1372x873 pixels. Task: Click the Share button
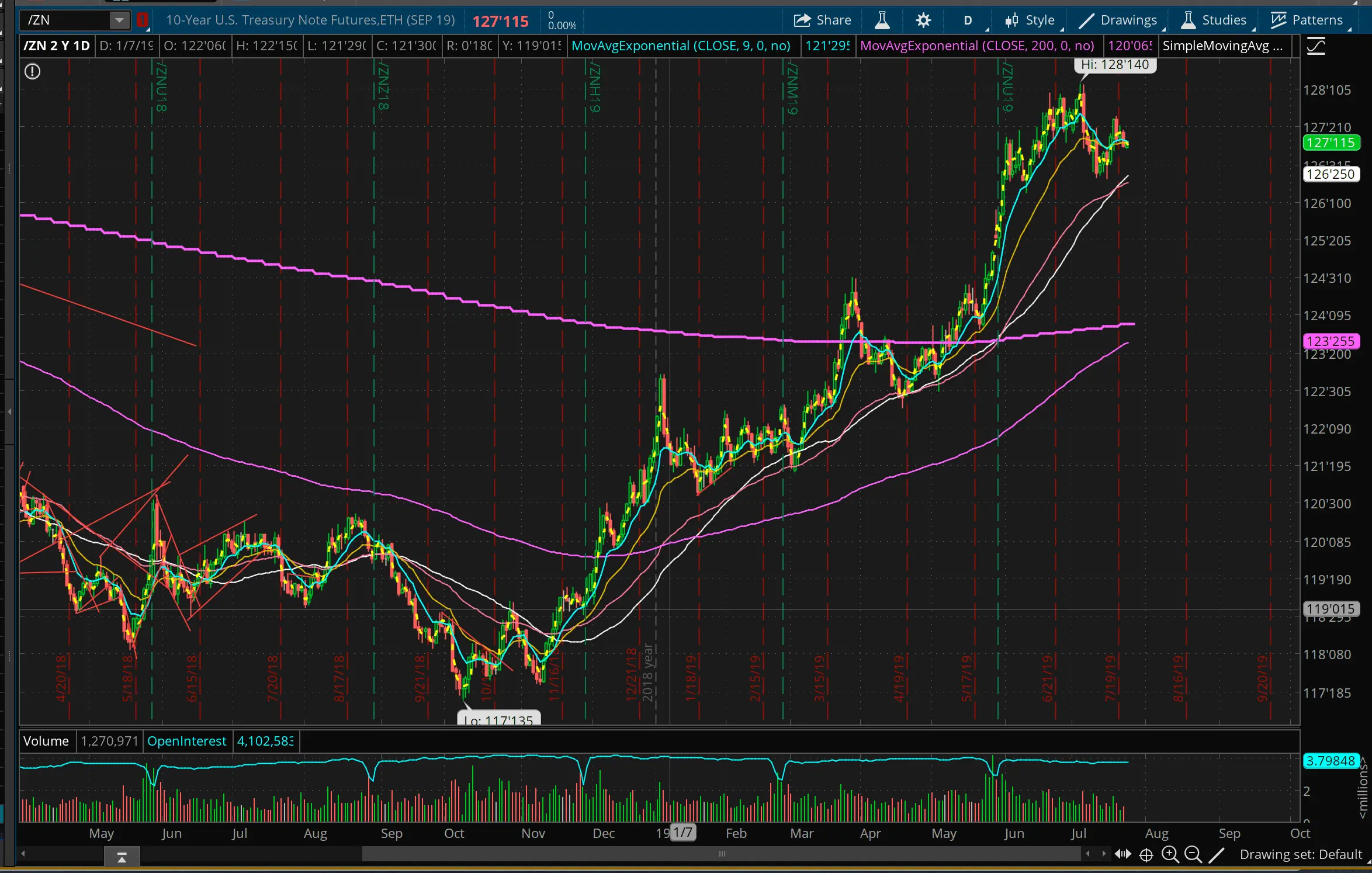click(823, 20)
